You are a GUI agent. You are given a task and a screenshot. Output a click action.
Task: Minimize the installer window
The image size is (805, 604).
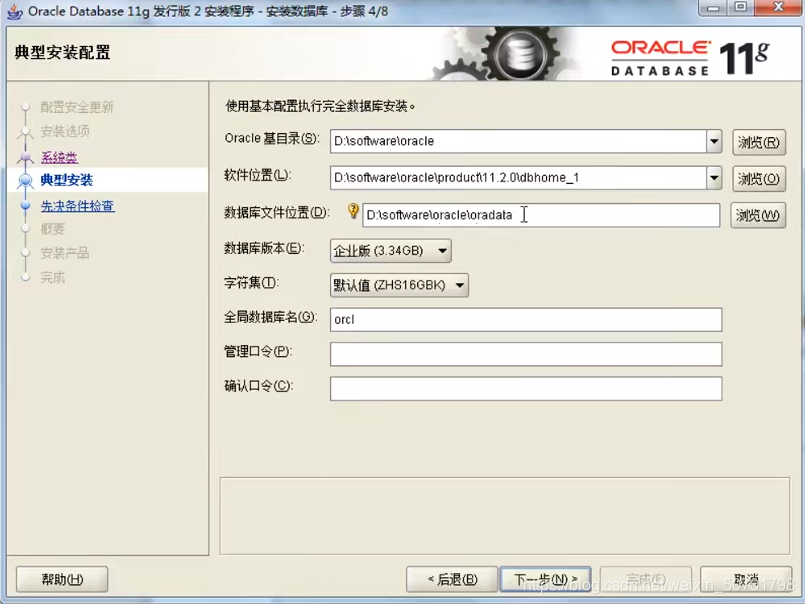[x=713, y=8]
